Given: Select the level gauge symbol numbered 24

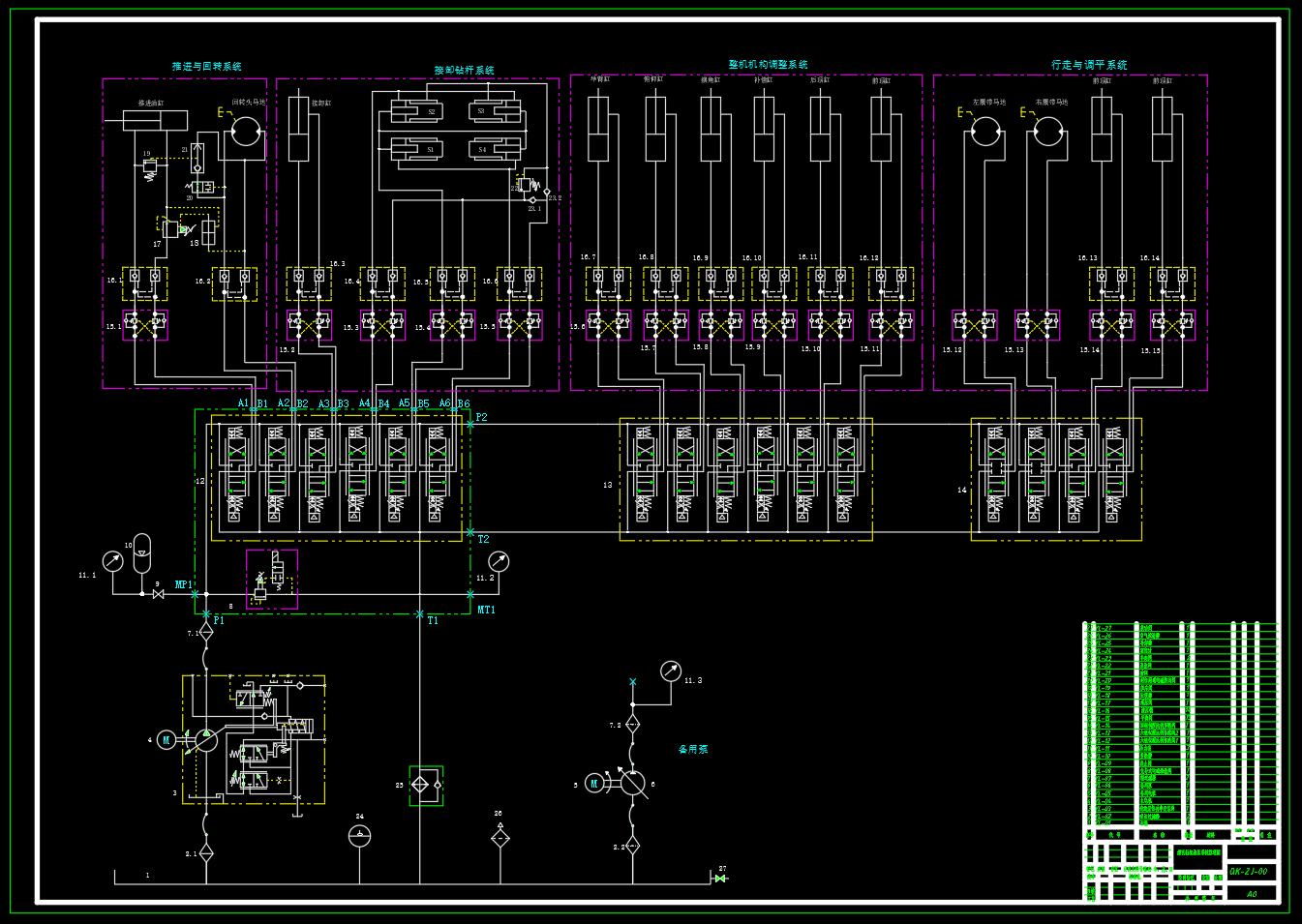Looking at the screenshot, I should [360, 836].
